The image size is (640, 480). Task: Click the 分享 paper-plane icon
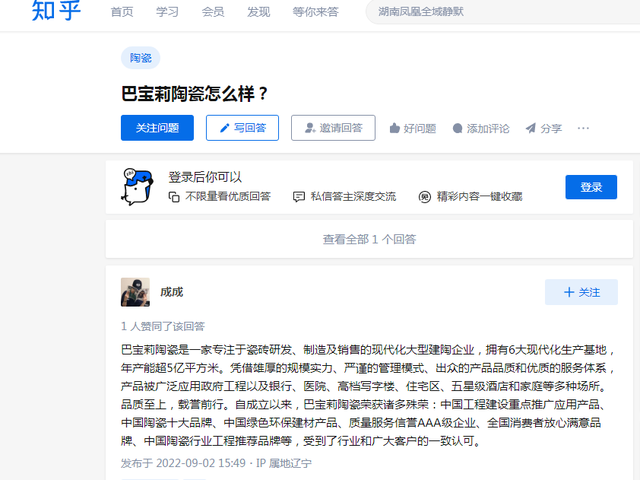coord(530,128)
